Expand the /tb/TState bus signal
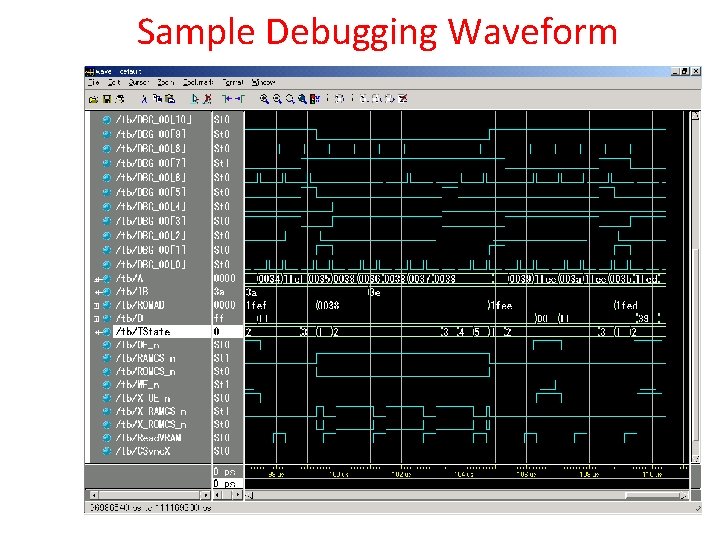The height and width of the screenshot is (540, 720). 97,332
